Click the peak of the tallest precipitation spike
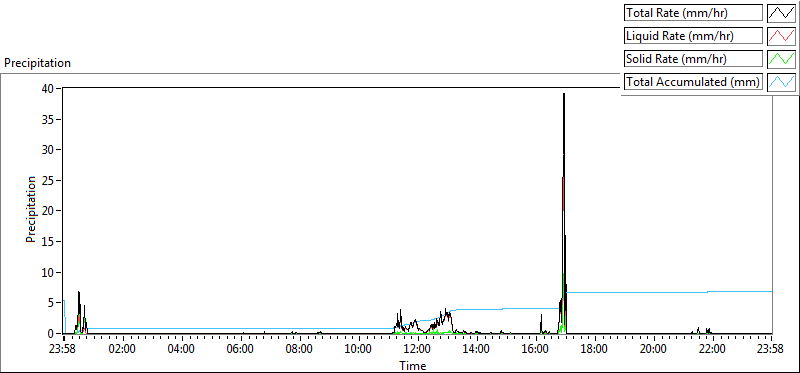This screenshot has height=373, width=800. [564, 94]
